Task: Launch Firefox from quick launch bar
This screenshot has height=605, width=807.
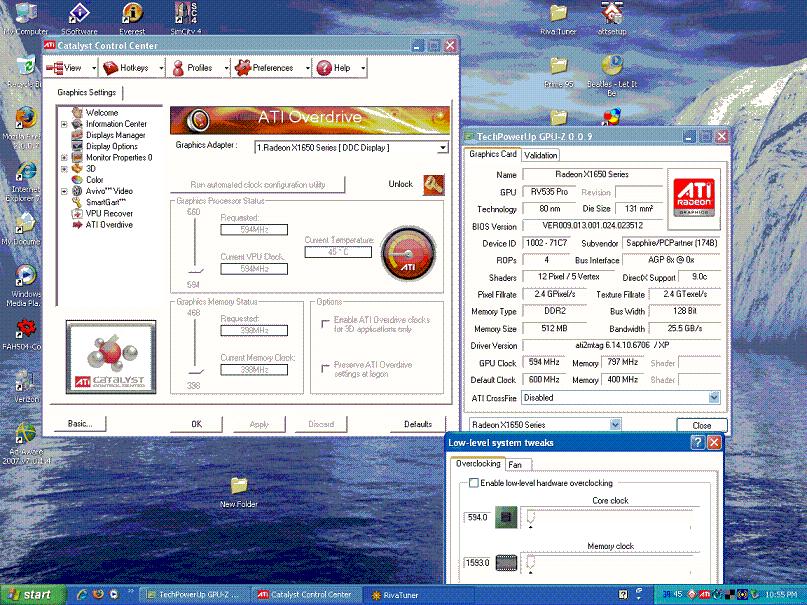Action: [x=98, y=594]
